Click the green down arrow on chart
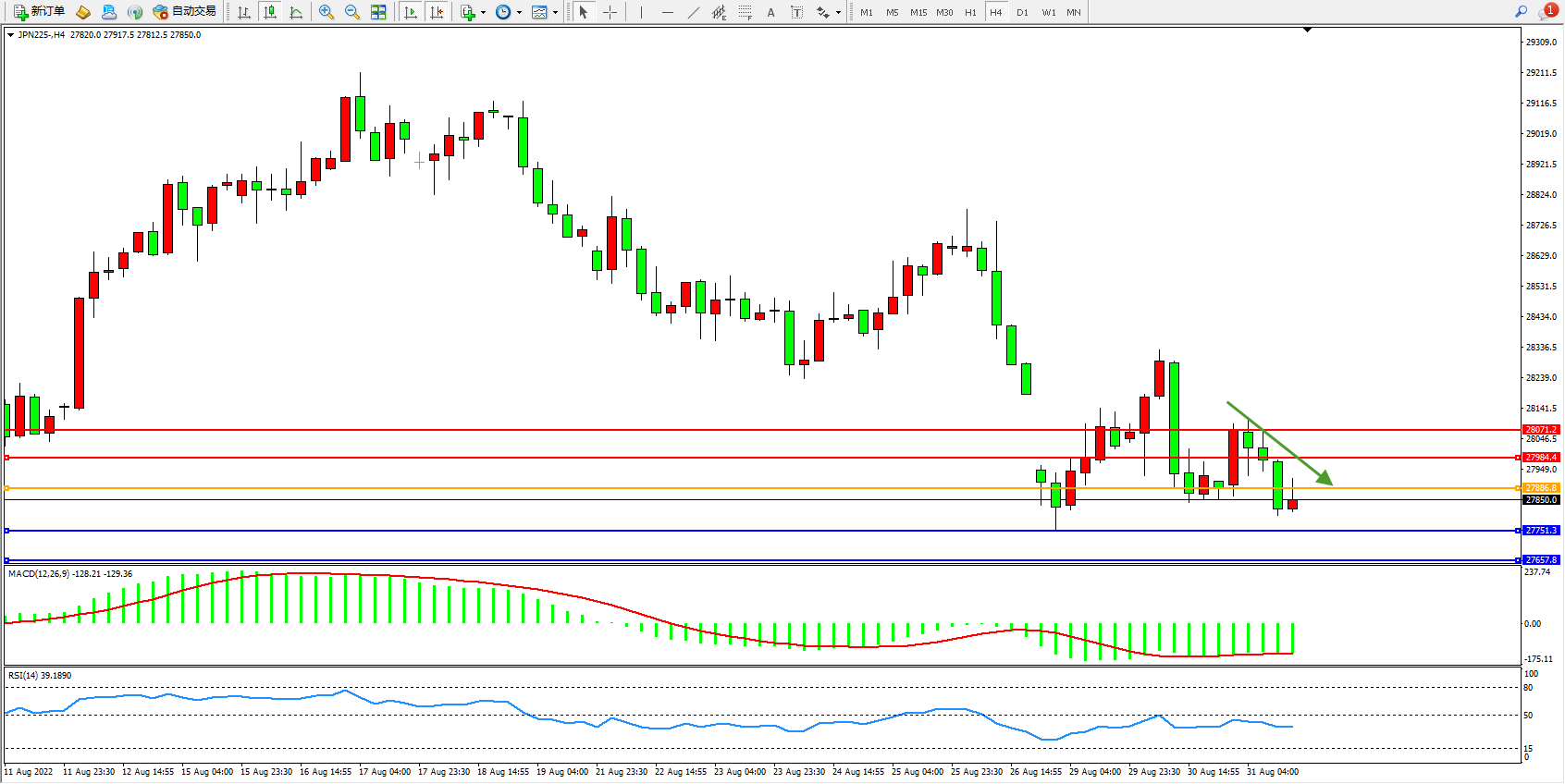This screenshot has width=1565, height=784. [x=1280, y=443]
